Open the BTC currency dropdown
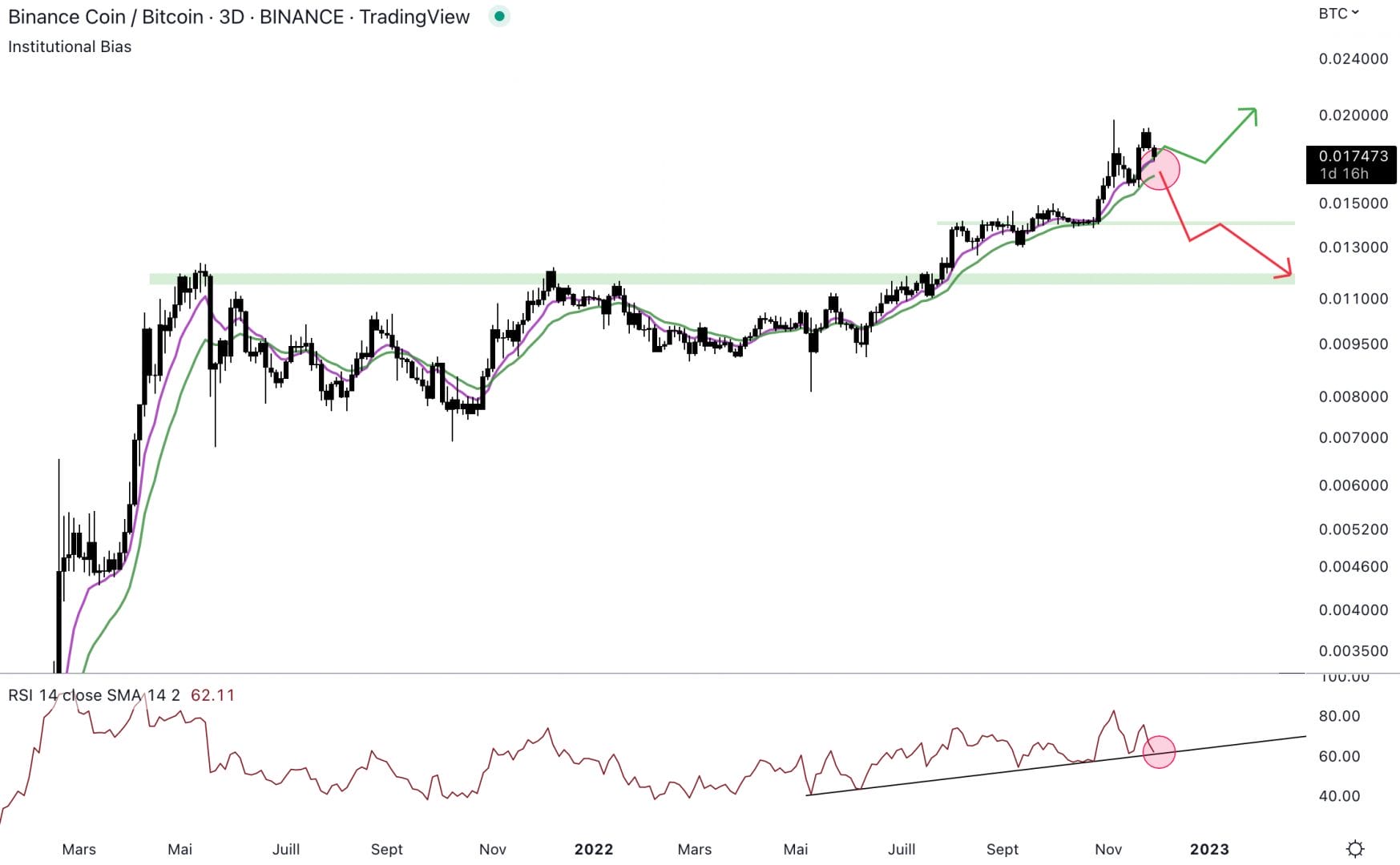The image size is (1400, 865). pos(1333,13)
